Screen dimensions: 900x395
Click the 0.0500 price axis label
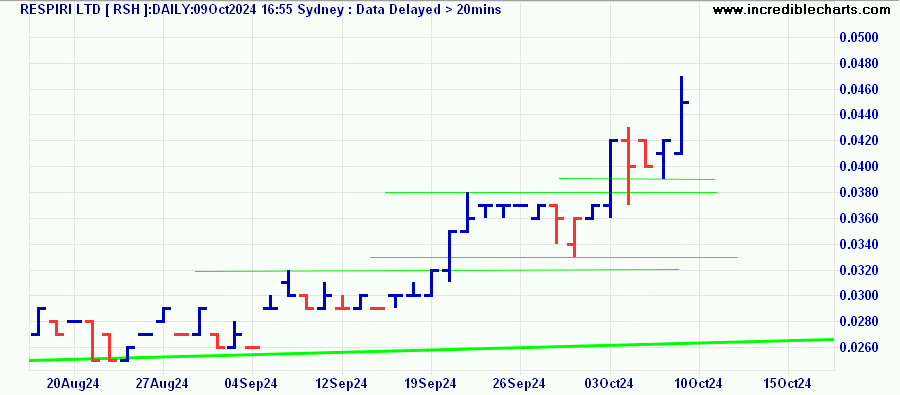[859, 38]
